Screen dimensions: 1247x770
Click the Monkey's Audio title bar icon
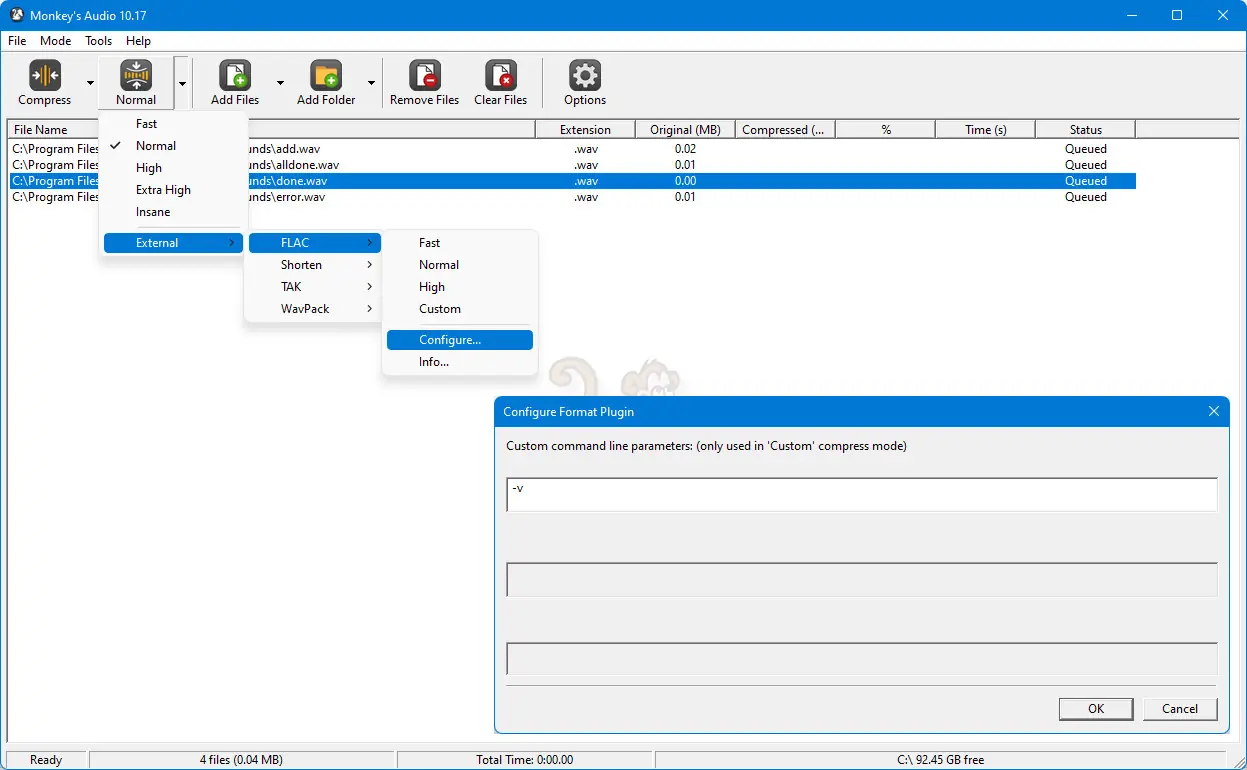pos(16,15)
